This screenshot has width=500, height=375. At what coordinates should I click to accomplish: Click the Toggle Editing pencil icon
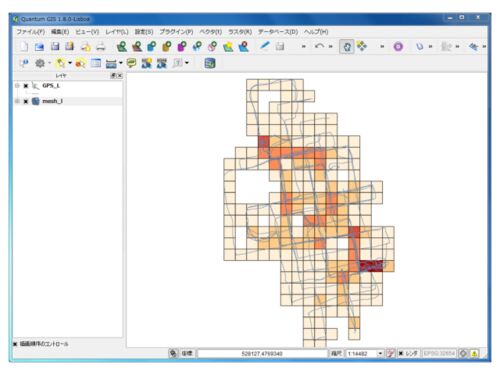(x=265, y=46)
